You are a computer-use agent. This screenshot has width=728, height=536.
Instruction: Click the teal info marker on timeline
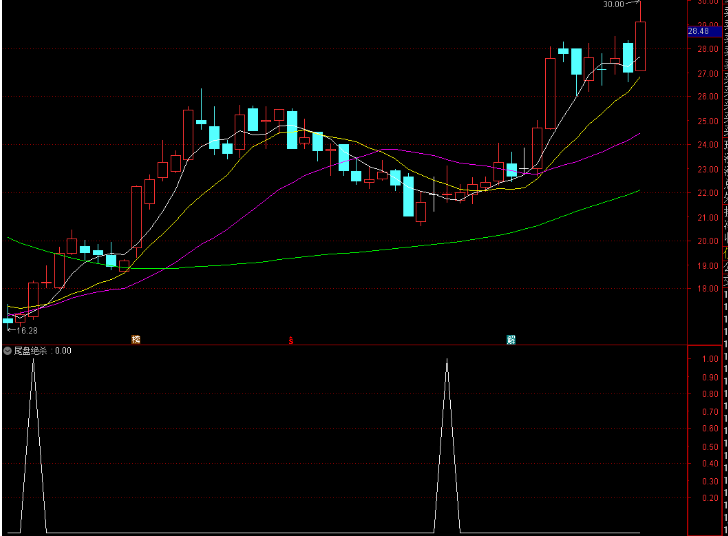511,340
